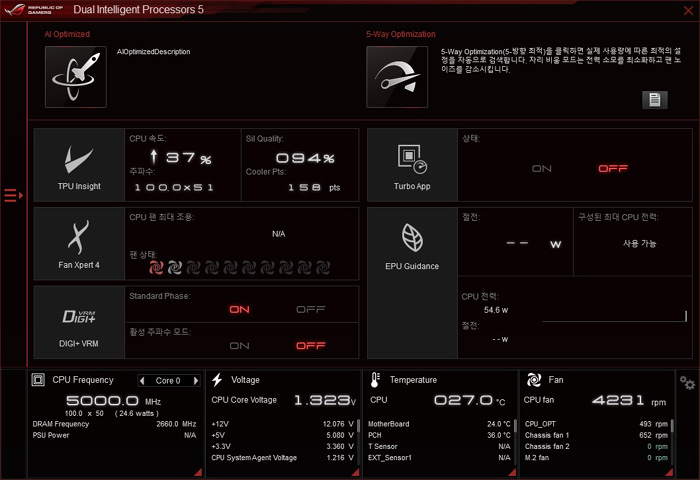Open the Turbo App panel
Image resolution: width=700 pixels, height=480 pixels.
coord(412,165)
